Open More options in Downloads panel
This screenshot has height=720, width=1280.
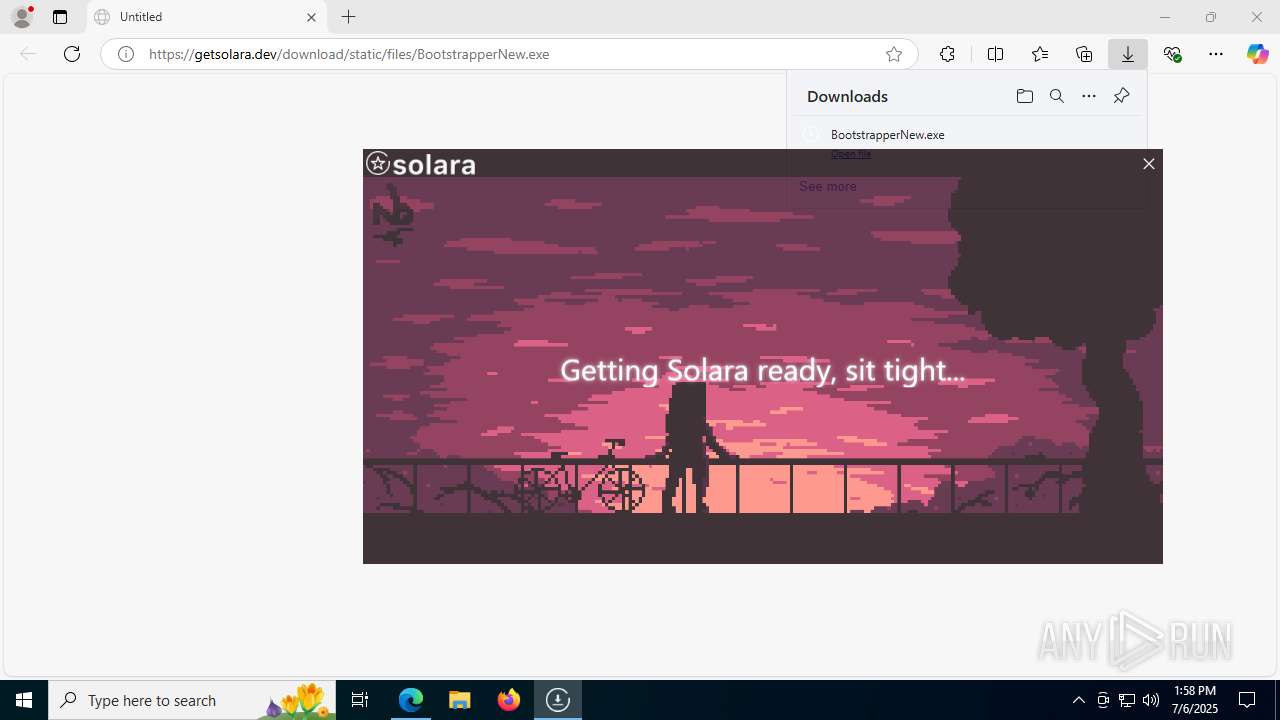(1089, 96)
